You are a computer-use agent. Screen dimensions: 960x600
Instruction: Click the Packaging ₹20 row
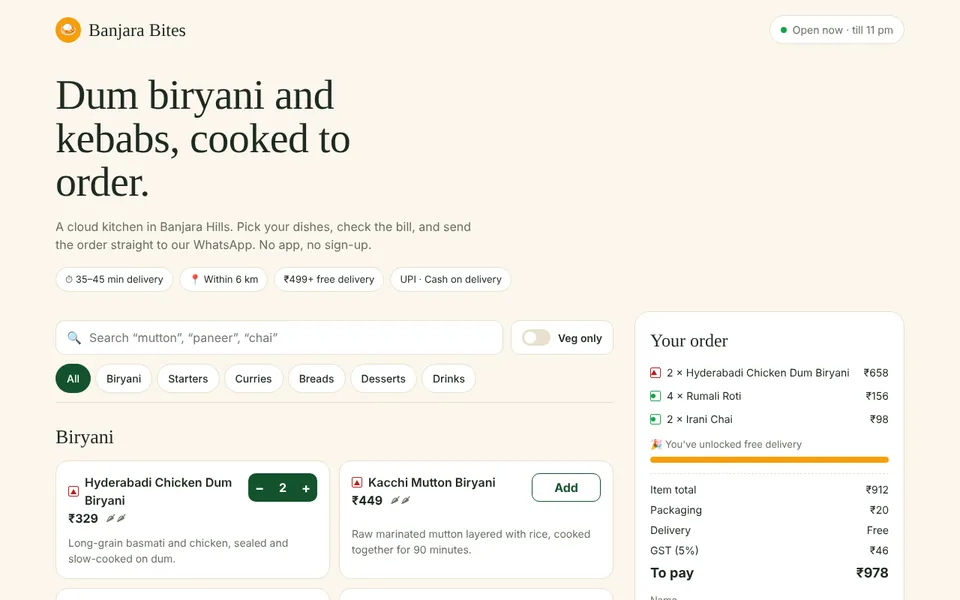click(x=769, y=510)
